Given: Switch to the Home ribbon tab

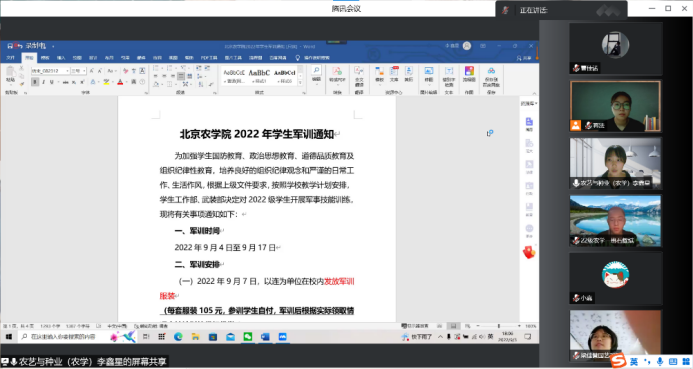Looking at the screenshot, I should (x=29, y=58).
